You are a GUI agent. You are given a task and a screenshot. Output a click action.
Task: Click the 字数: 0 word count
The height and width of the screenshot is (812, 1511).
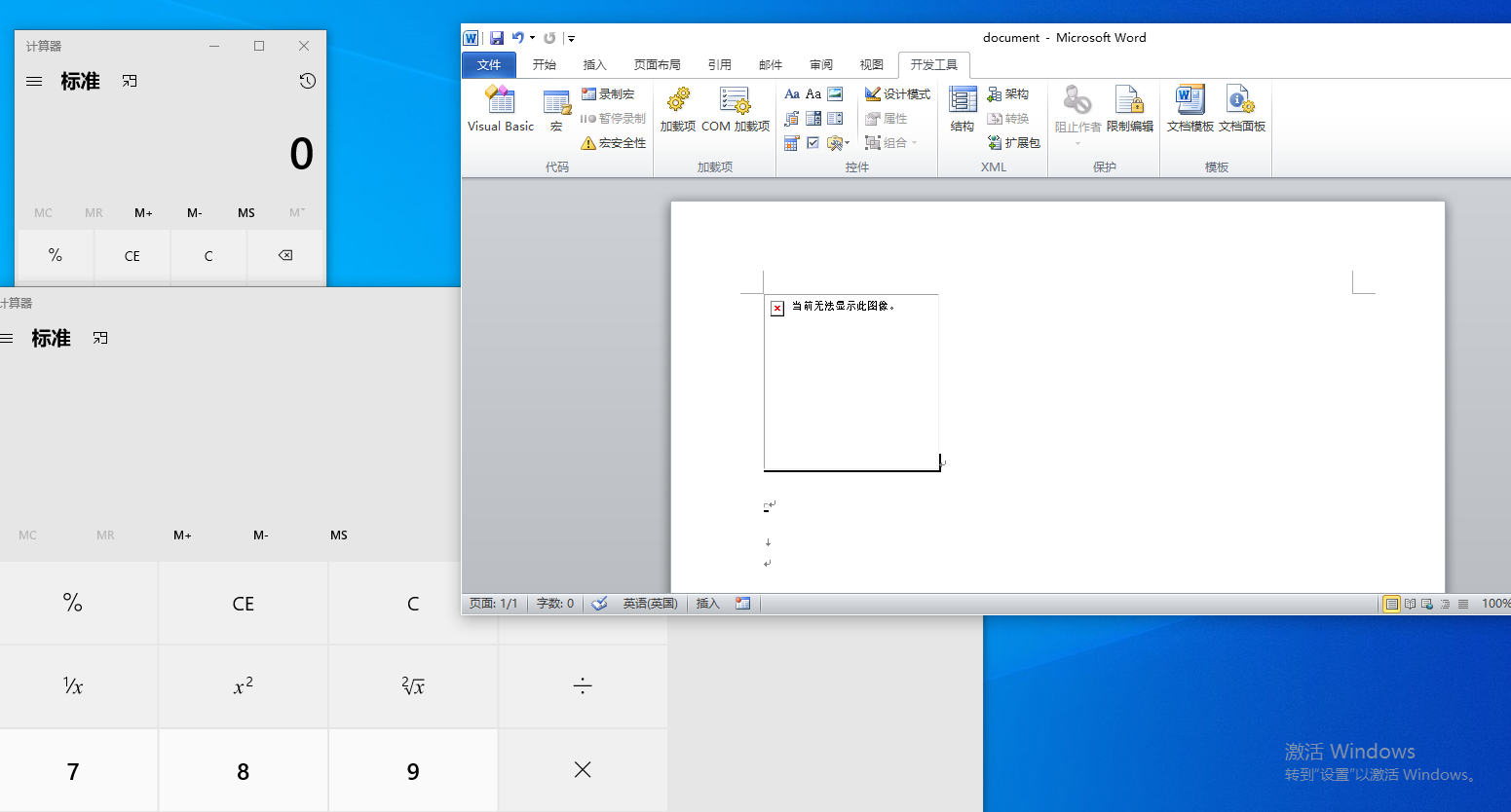555,604
